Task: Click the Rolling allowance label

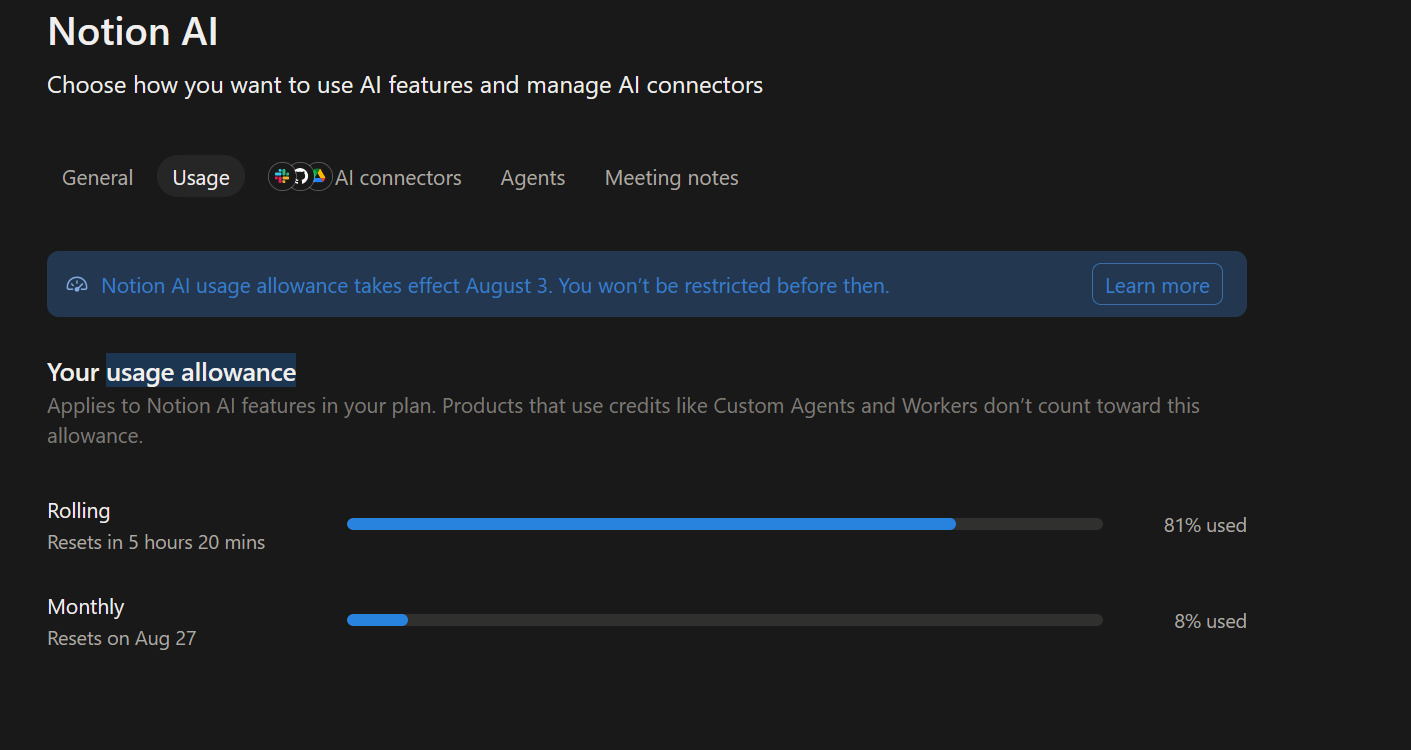Action: coord(79,511)
